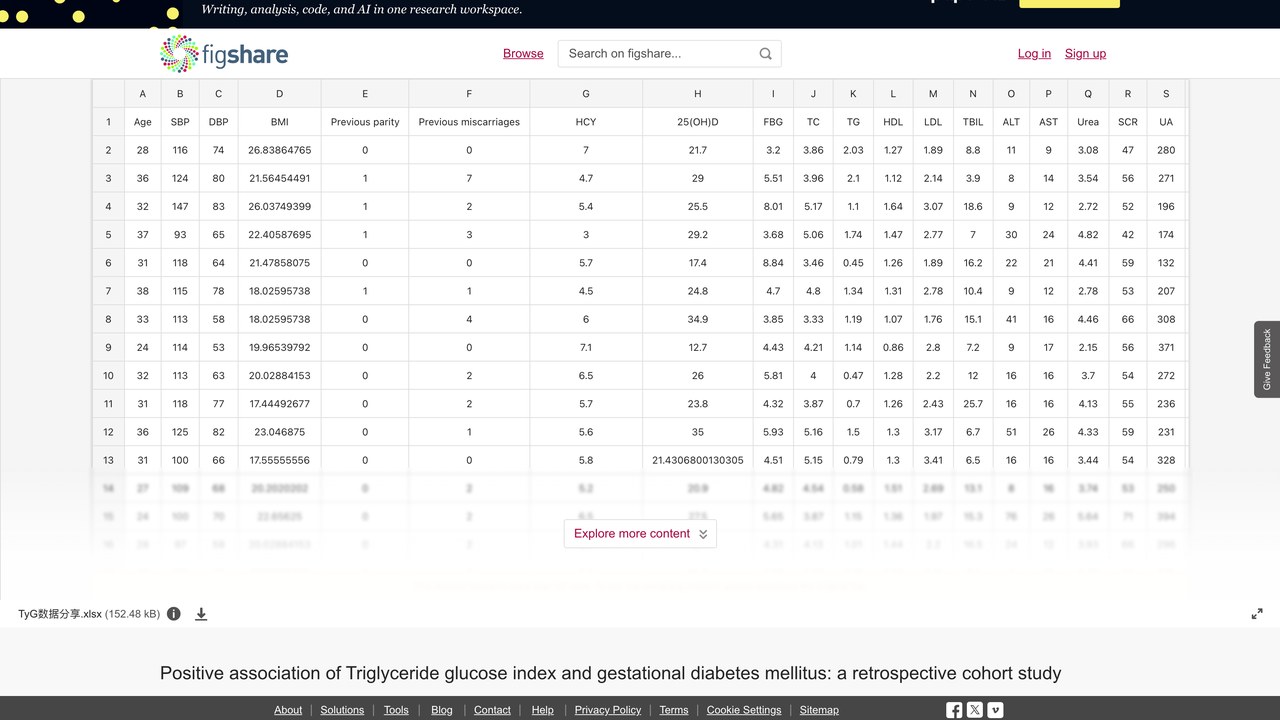Click the search magnifier icon

[x=766, y=54]
